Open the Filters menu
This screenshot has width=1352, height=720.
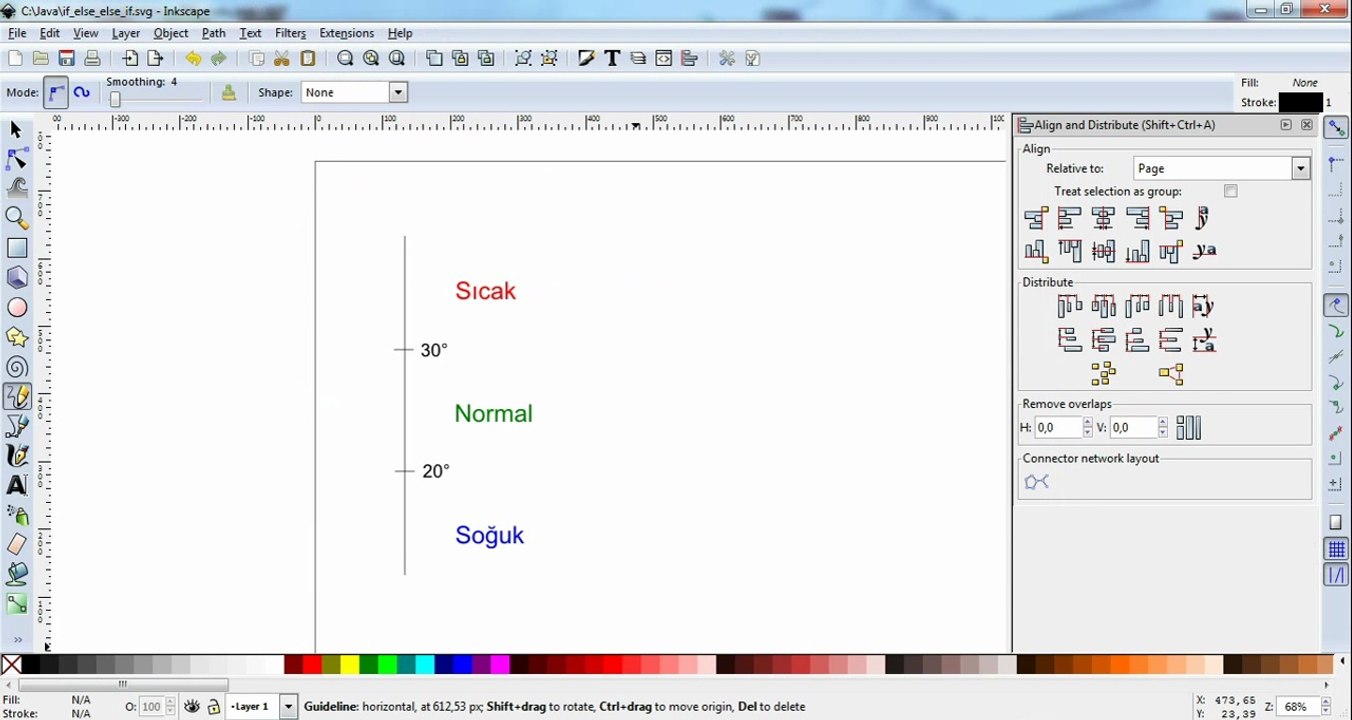290,33
